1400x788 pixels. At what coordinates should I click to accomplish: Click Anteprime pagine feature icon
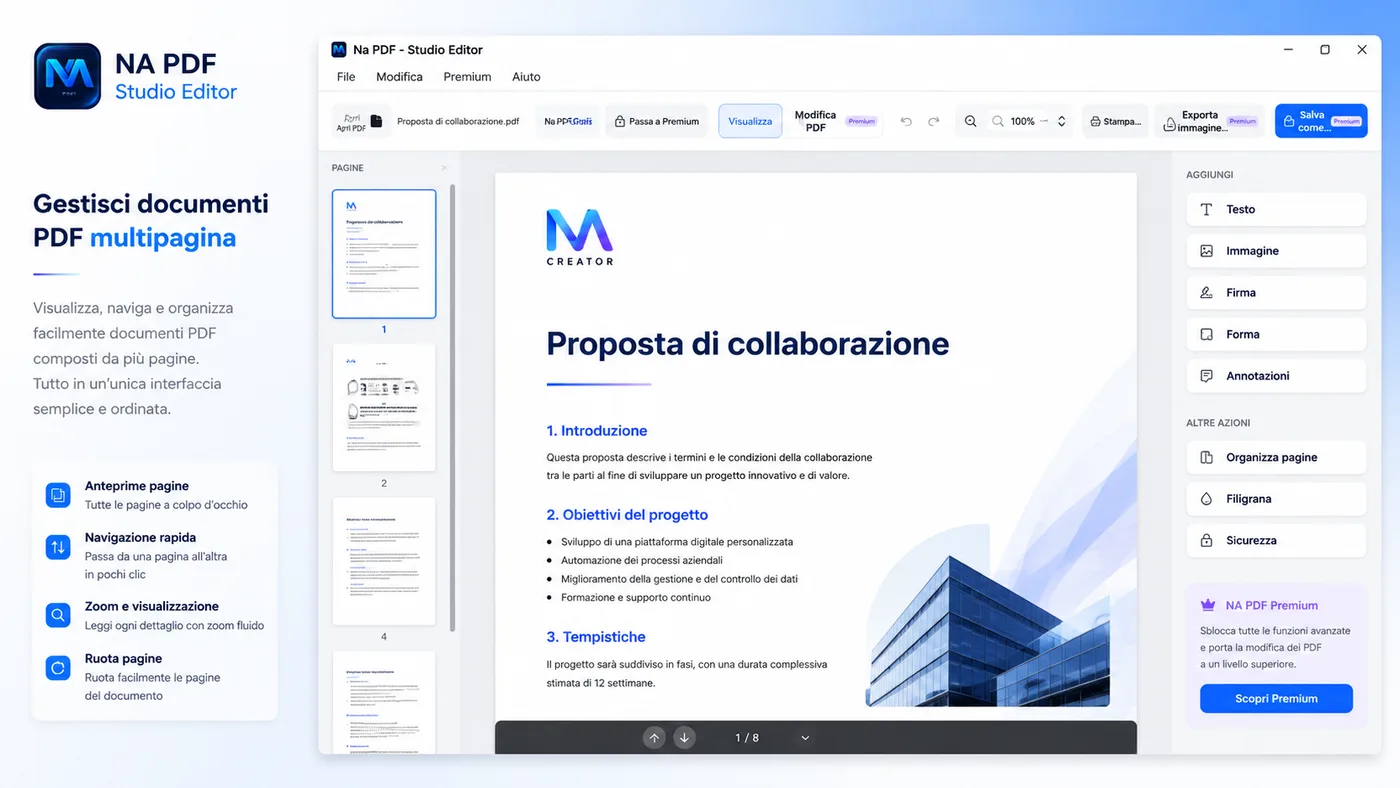click(58, 495)
